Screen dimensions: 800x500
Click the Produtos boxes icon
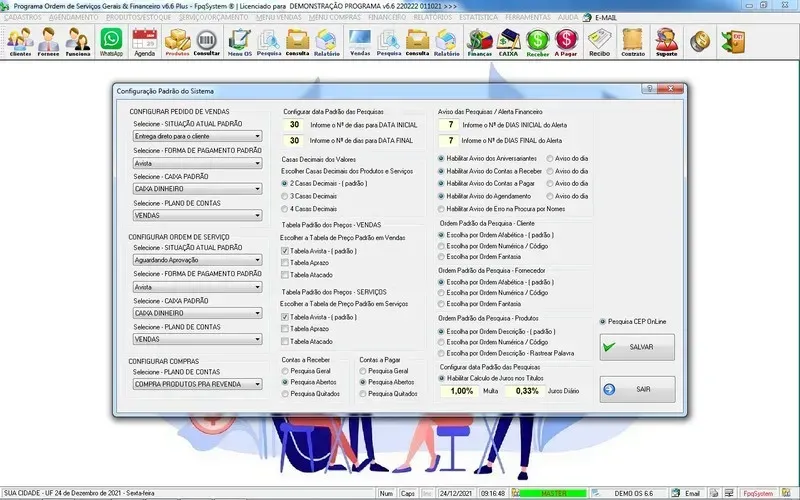point(177,43)
